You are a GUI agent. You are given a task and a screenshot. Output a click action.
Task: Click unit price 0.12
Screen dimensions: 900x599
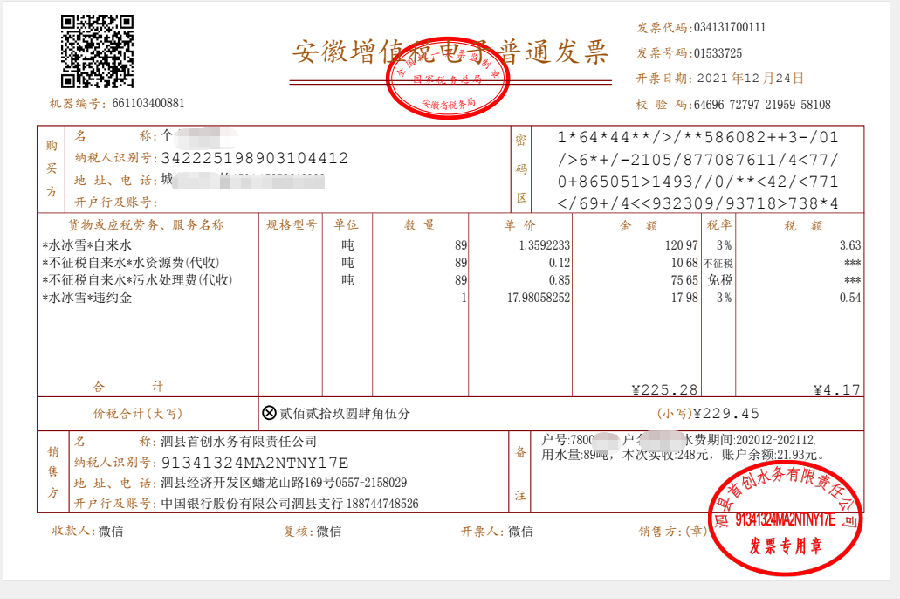click(x=559, y=263)
